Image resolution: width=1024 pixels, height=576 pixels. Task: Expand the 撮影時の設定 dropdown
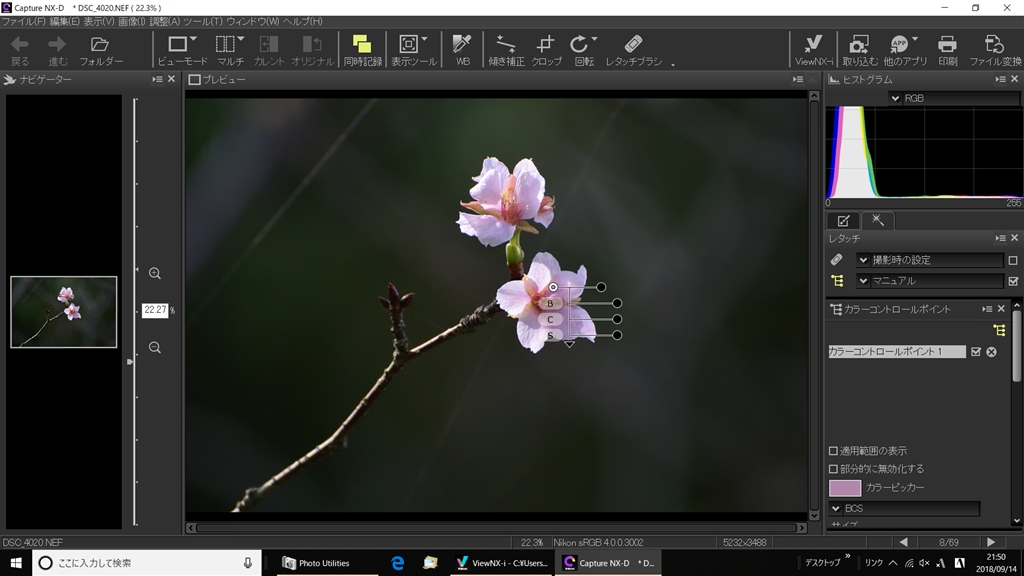tap(863, 260)
